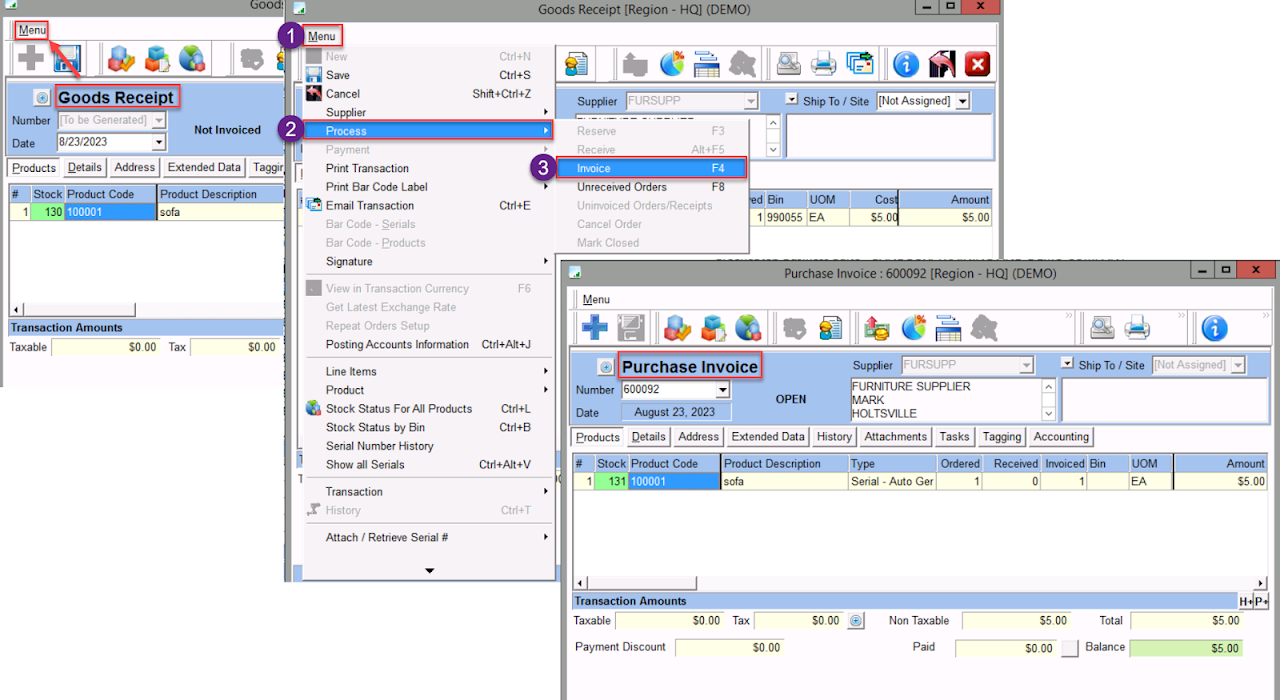Switch to the Attachments tab in Purchase Invoice
The image size is (1280, 700).
click(895, 437)
